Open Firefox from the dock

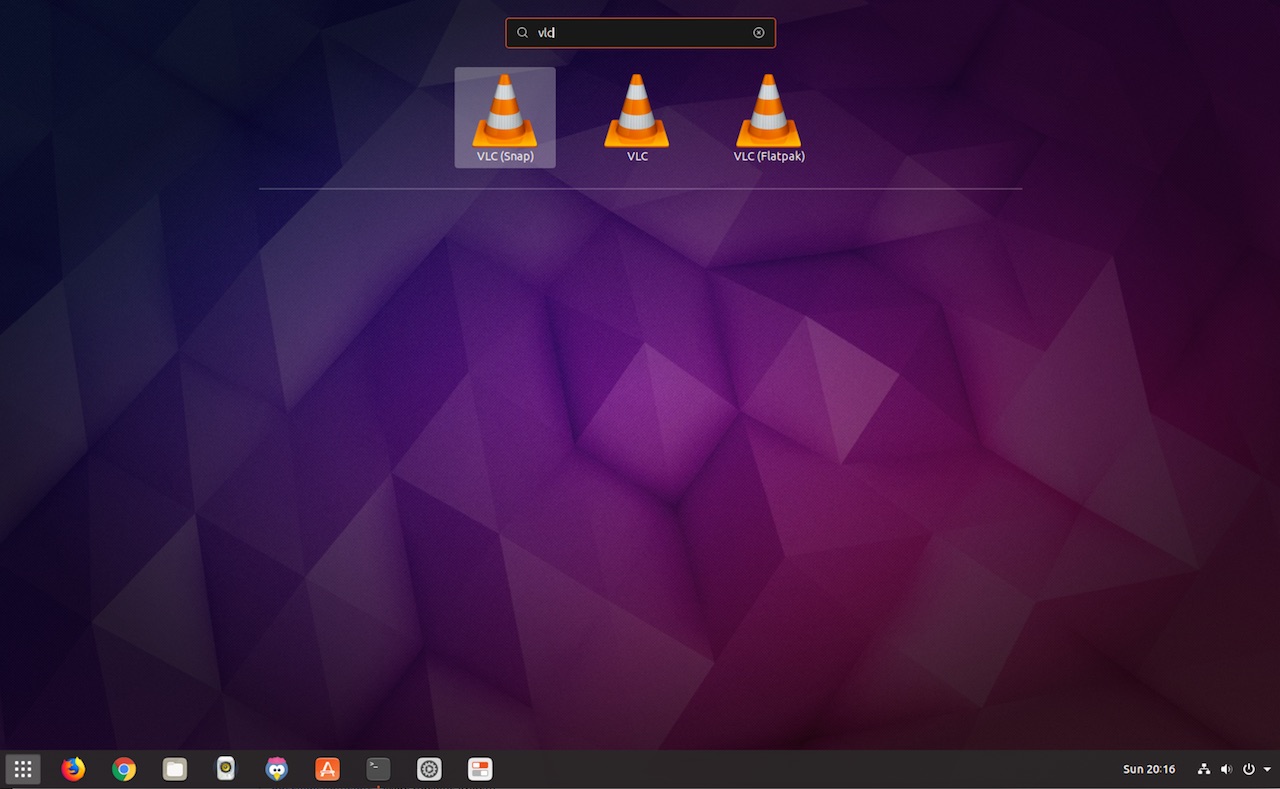point(72,769)
